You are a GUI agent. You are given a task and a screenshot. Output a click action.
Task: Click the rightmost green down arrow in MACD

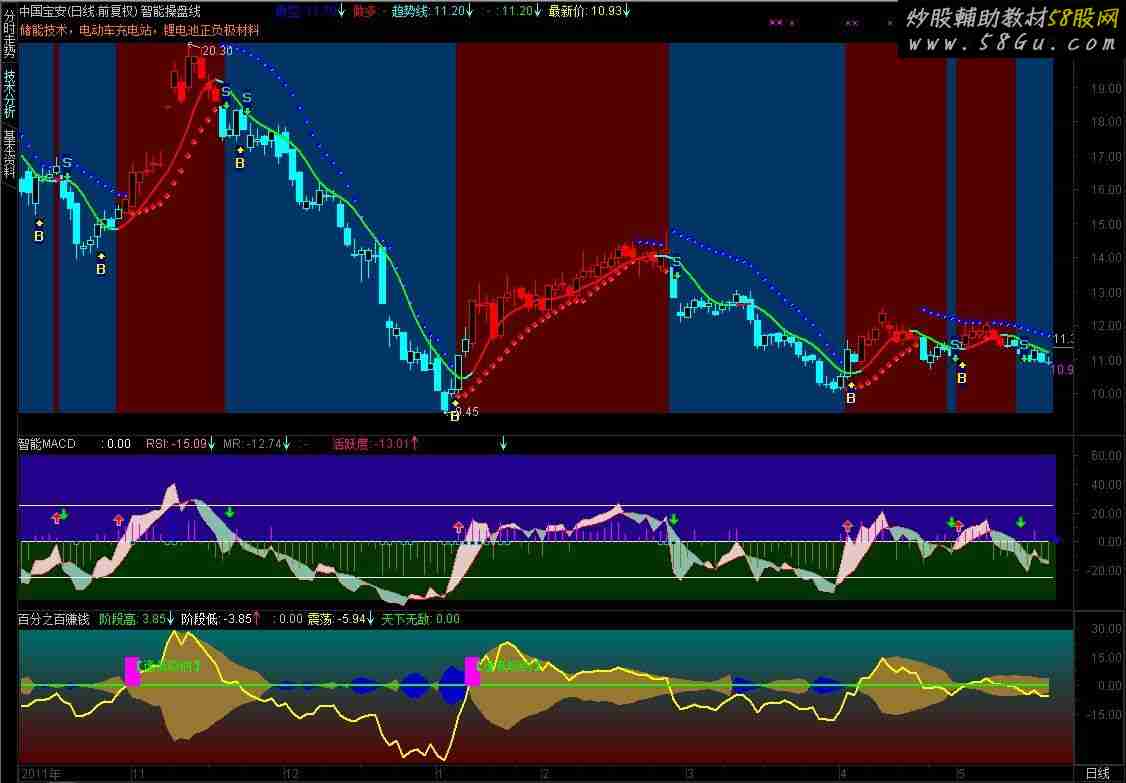1021,522
